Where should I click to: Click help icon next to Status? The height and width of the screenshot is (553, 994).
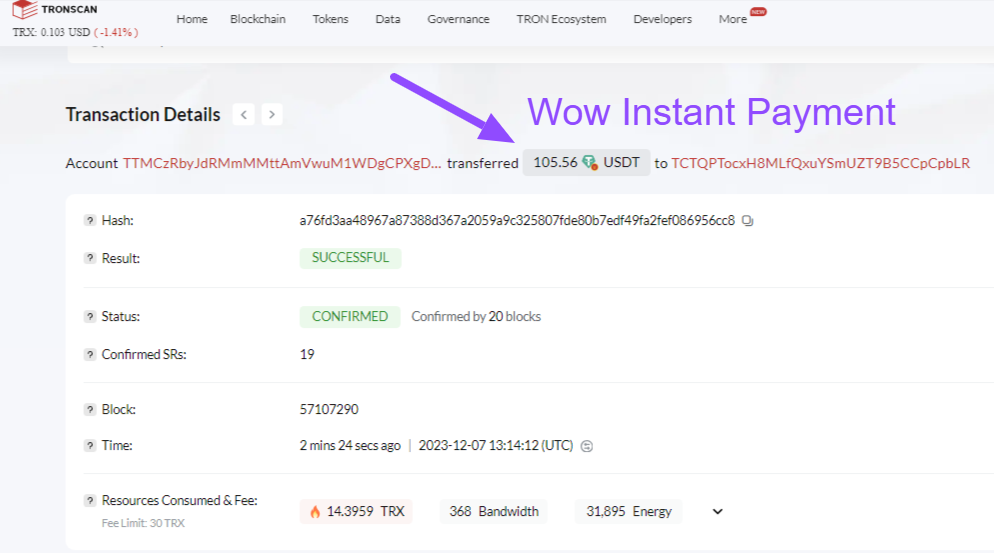coord(90,316)
